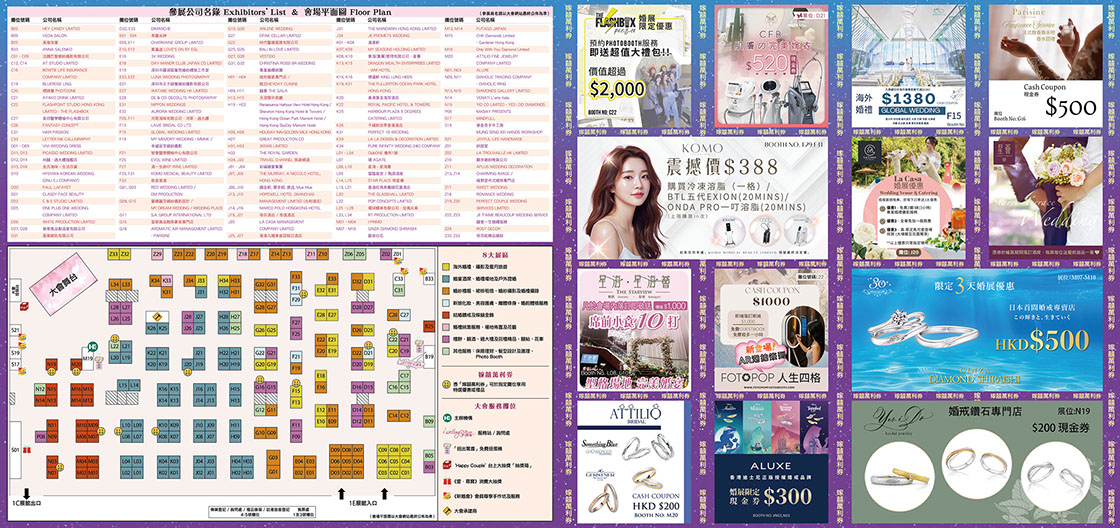Select the yellow overseas wedding zone swatch
Image resolution: width=1120 pixels, height=528 pixels.
(445, 267)
